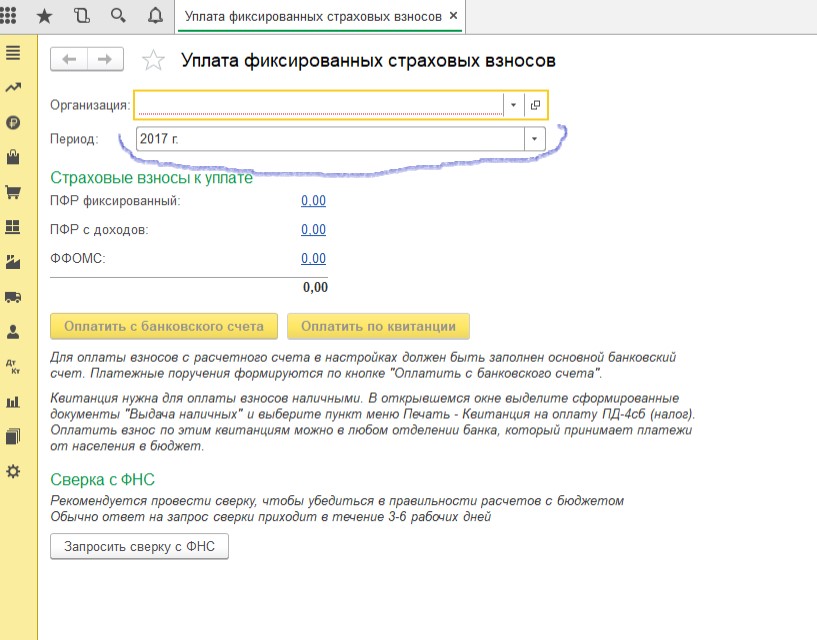Screen dimensions: 817x640
Task: Select the Уплата фиксированных страховых взносов tab
Action: pos(313,16)
